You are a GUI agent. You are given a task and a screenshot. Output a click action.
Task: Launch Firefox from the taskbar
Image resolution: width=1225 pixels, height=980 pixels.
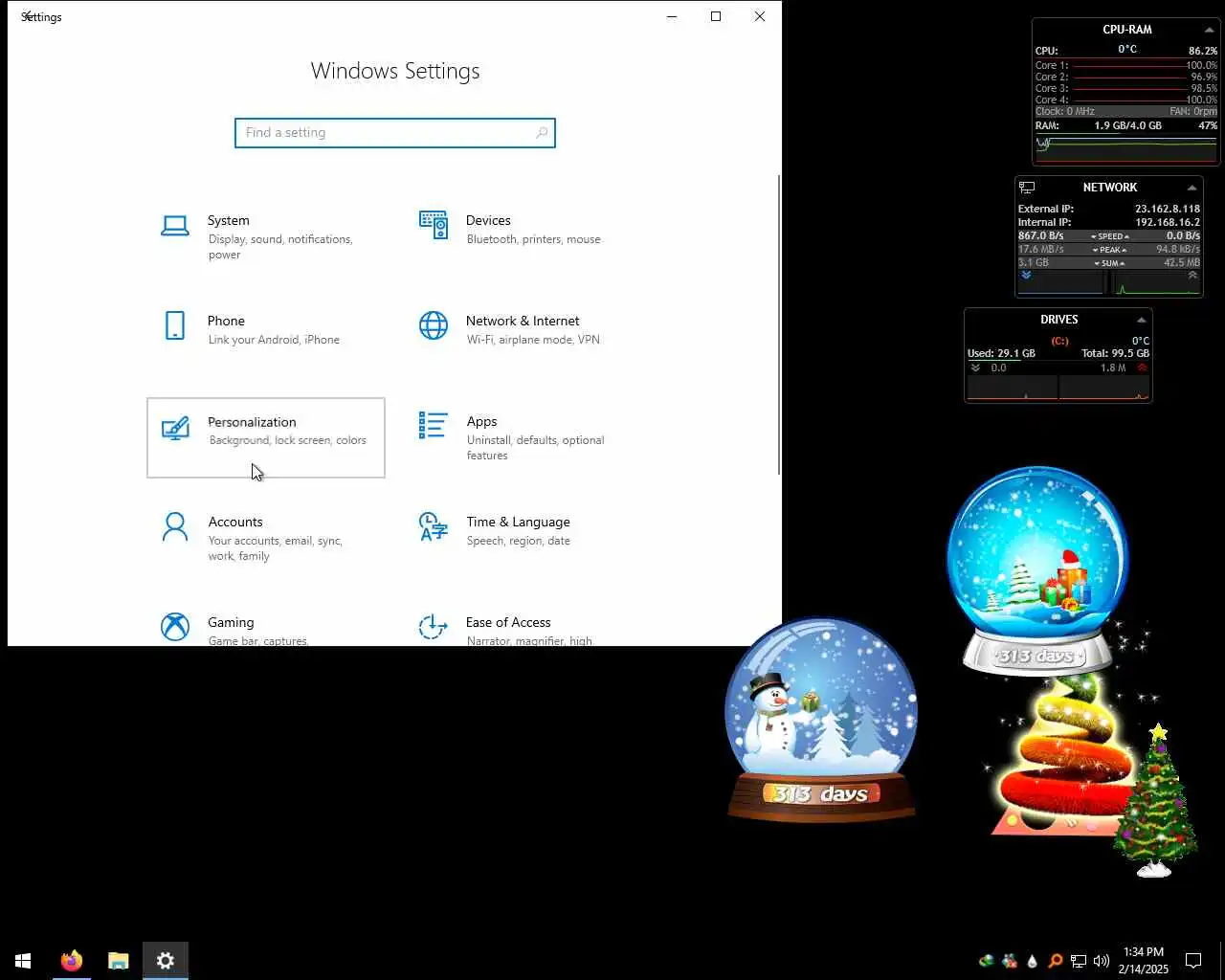(72, 960)
